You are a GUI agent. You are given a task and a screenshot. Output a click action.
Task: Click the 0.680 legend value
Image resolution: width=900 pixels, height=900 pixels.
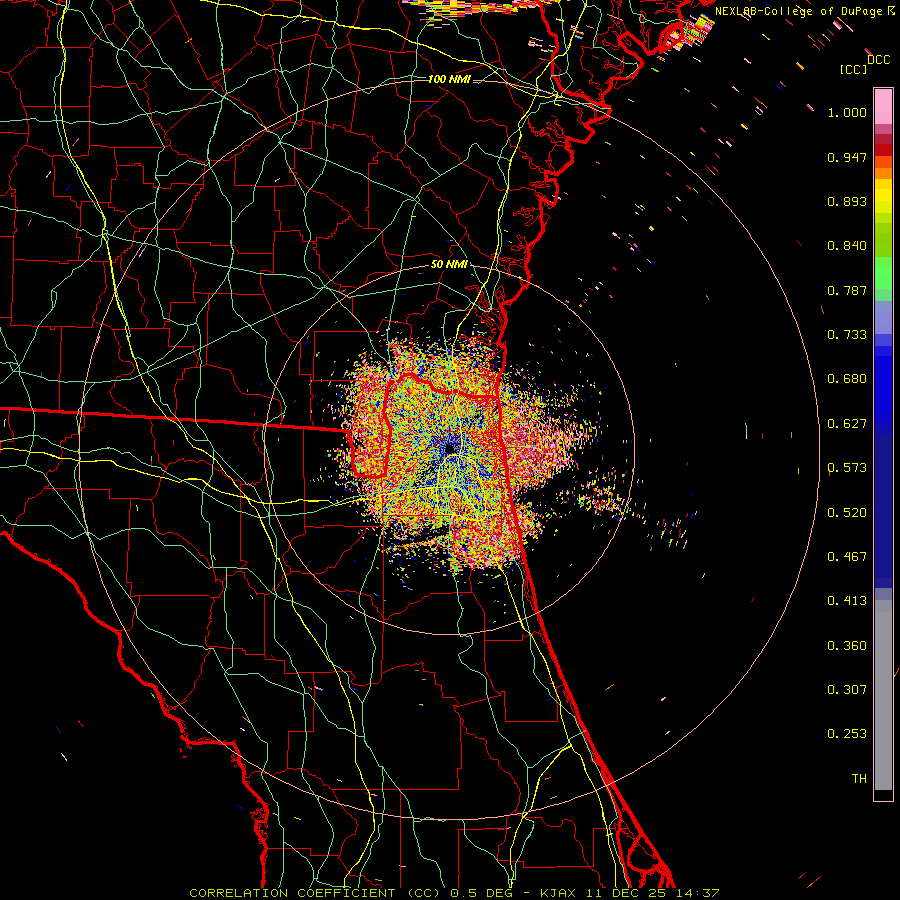tap(847, 379)
